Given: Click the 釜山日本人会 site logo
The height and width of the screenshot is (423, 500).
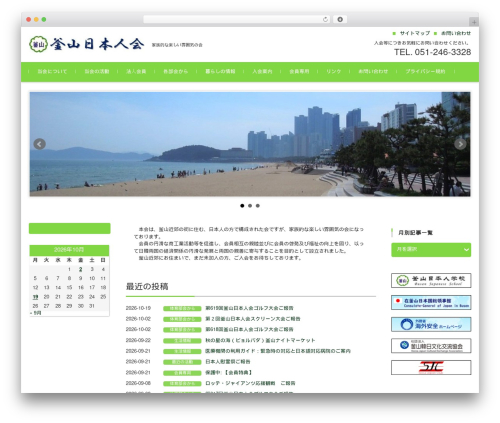Looking at the screenshot, I should click(87, 44).
